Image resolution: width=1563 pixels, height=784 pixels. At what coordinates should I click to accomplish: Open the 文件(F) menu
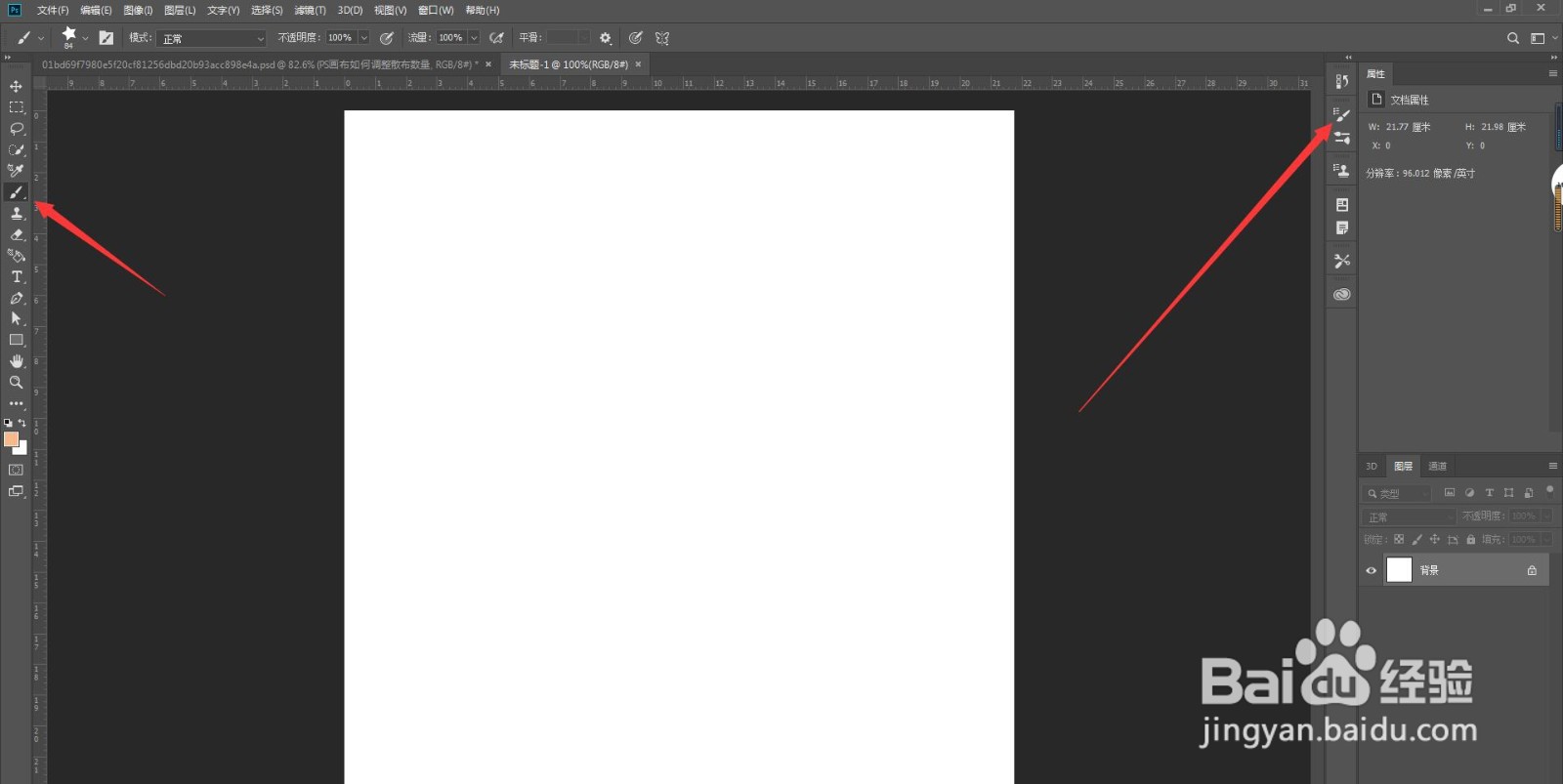53,10
